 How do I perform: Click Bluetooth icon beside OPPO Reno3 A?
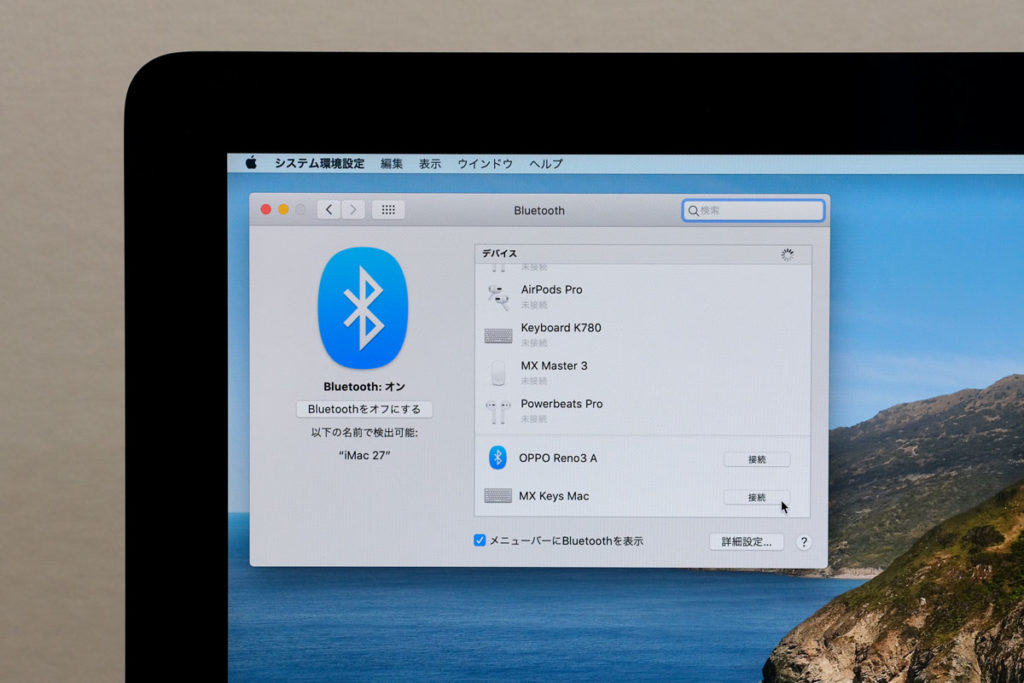tap(498, 458)
